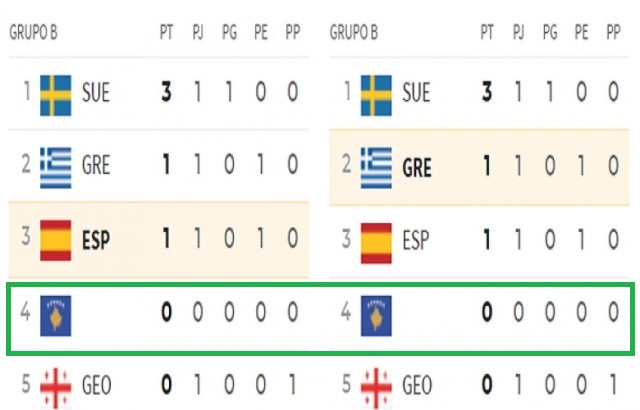Select GEO team name in right table
The image size is (640, 410).
point(416,386)
